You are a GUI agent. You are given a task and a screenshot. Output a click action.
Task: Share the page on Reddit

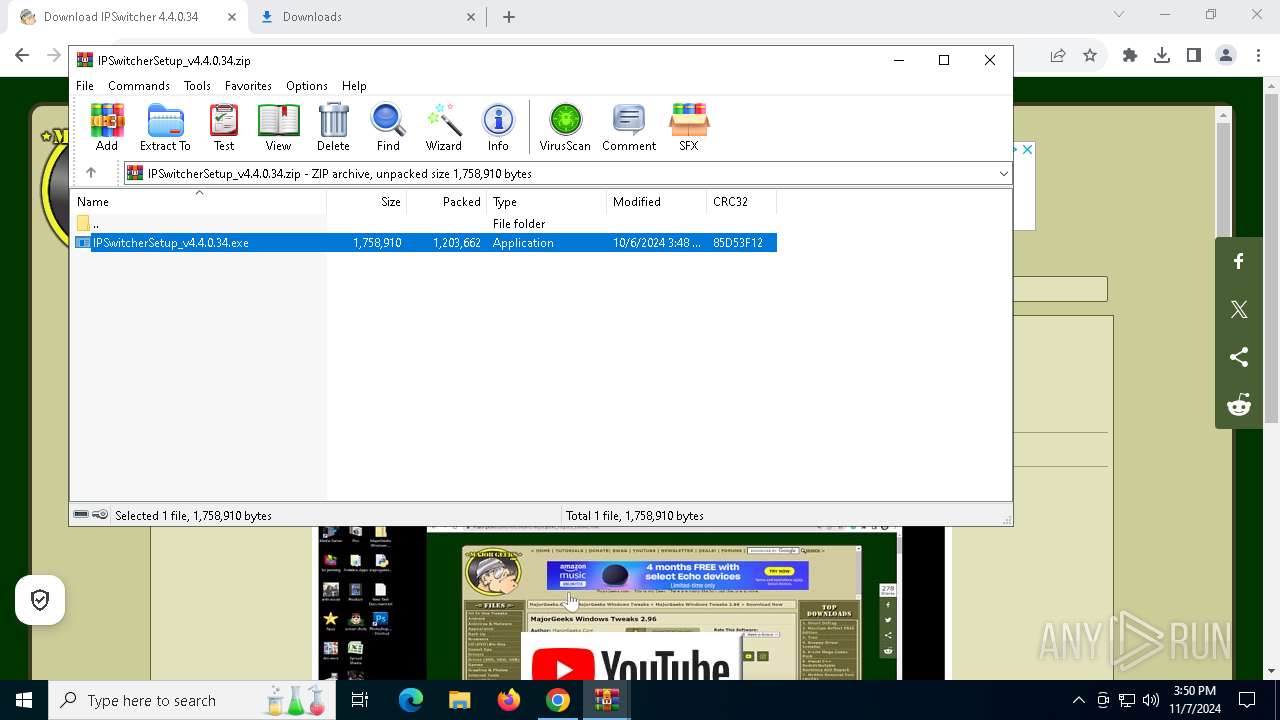(1239, 405)
